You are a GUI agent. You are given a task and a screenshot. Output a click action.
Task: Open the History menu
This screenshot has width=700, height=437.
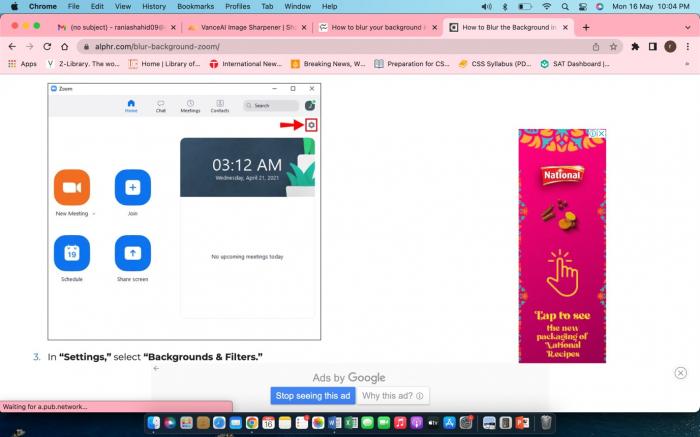coord(154,6)
